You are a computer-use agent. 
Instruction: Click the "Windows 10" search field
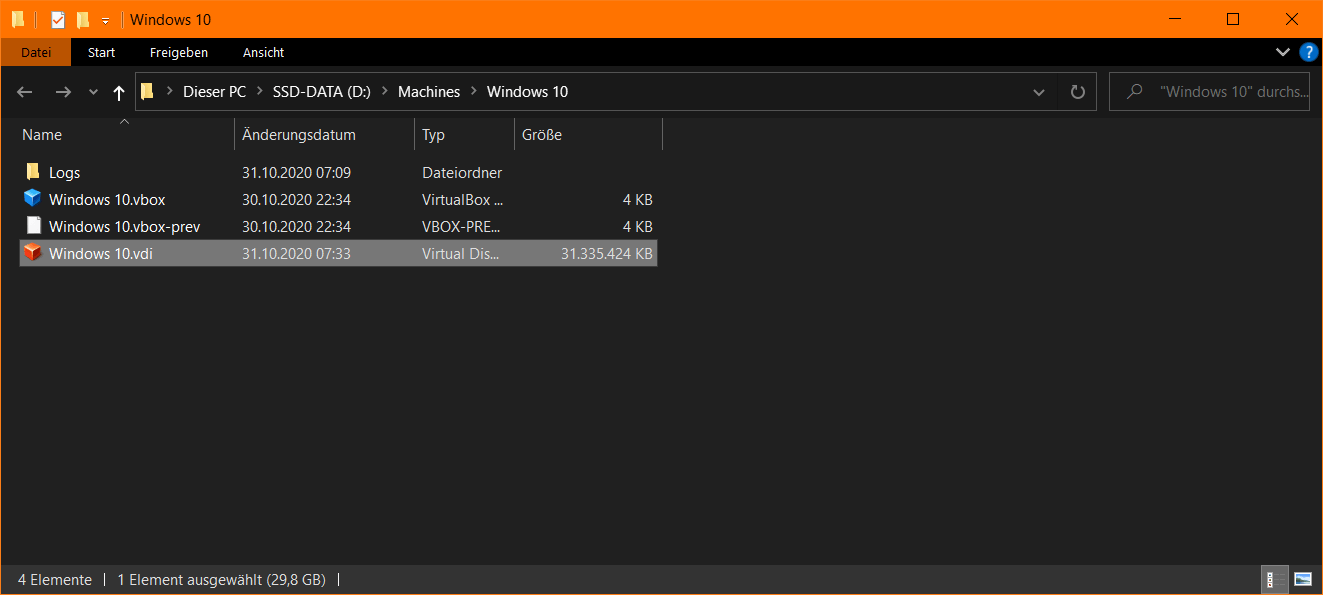[1209, 92]
